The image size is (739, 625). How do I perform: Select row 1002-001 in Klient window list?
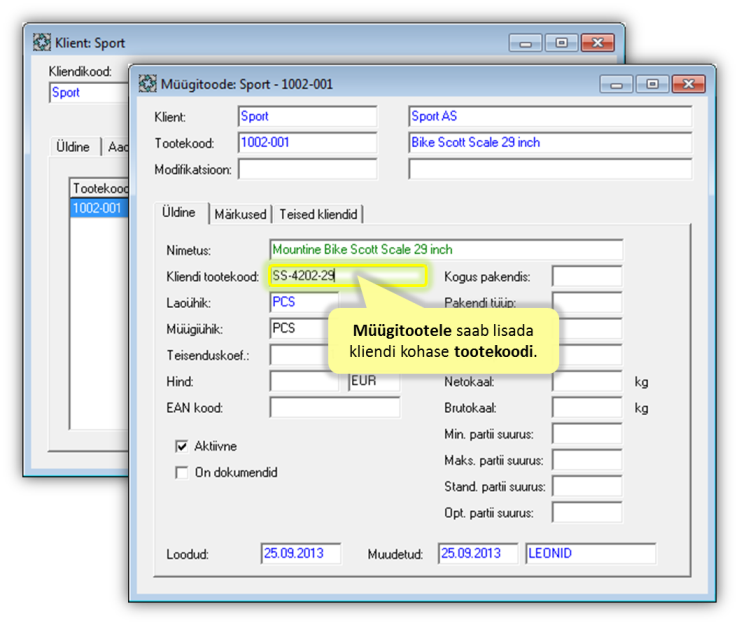point(99,208)
